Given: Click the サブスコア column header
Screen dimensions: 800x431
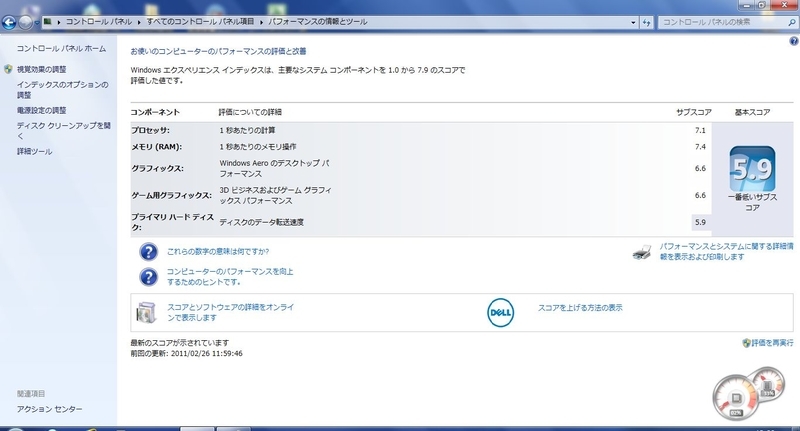Looking at the screenshot, I should pyautogui.click(x=694, y=112).
